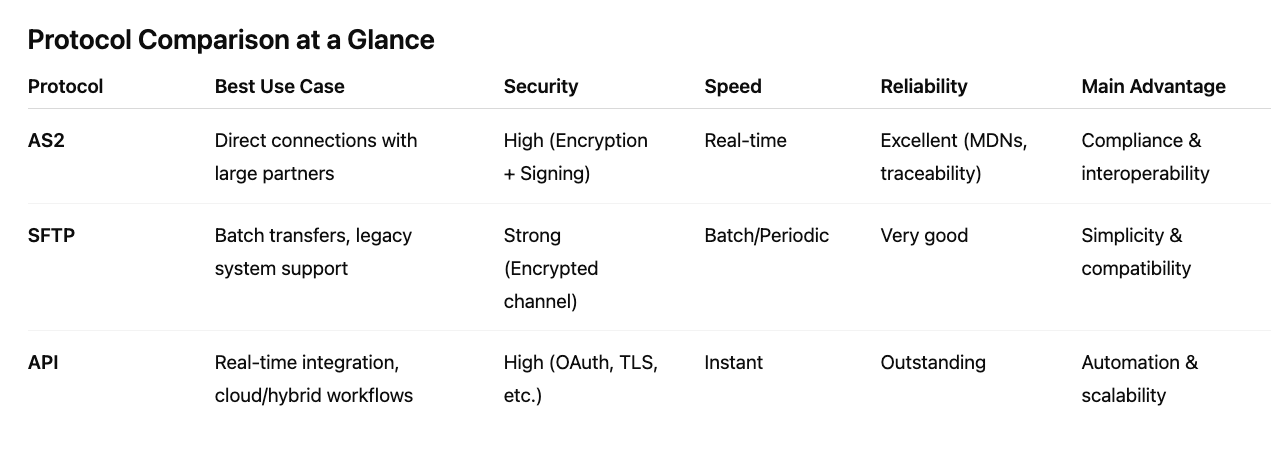The width and height of the screenshot is (1286, 457).
Task: Click the Protocol column header
Action: click(x=65, y=87)
